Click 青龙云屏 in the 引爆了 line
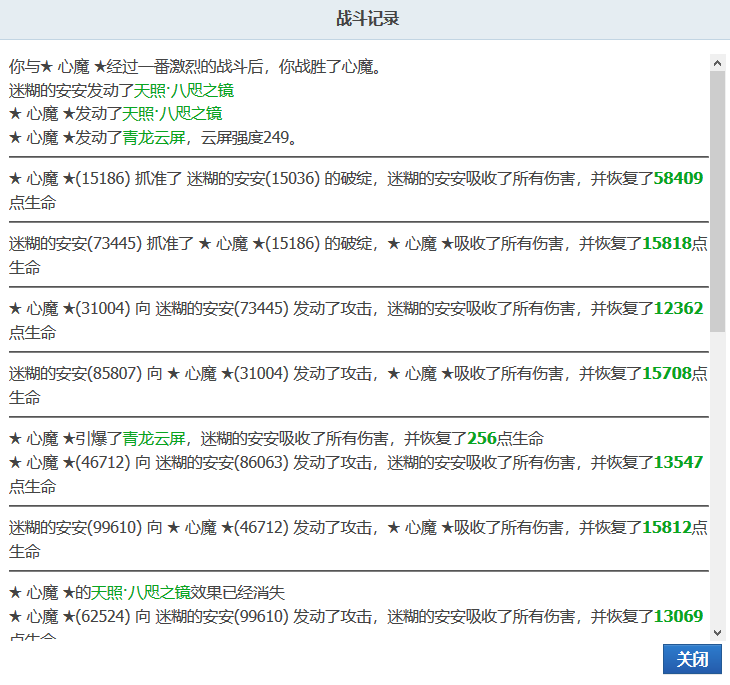The image size is (730, 685). click(x=154, y=438)
